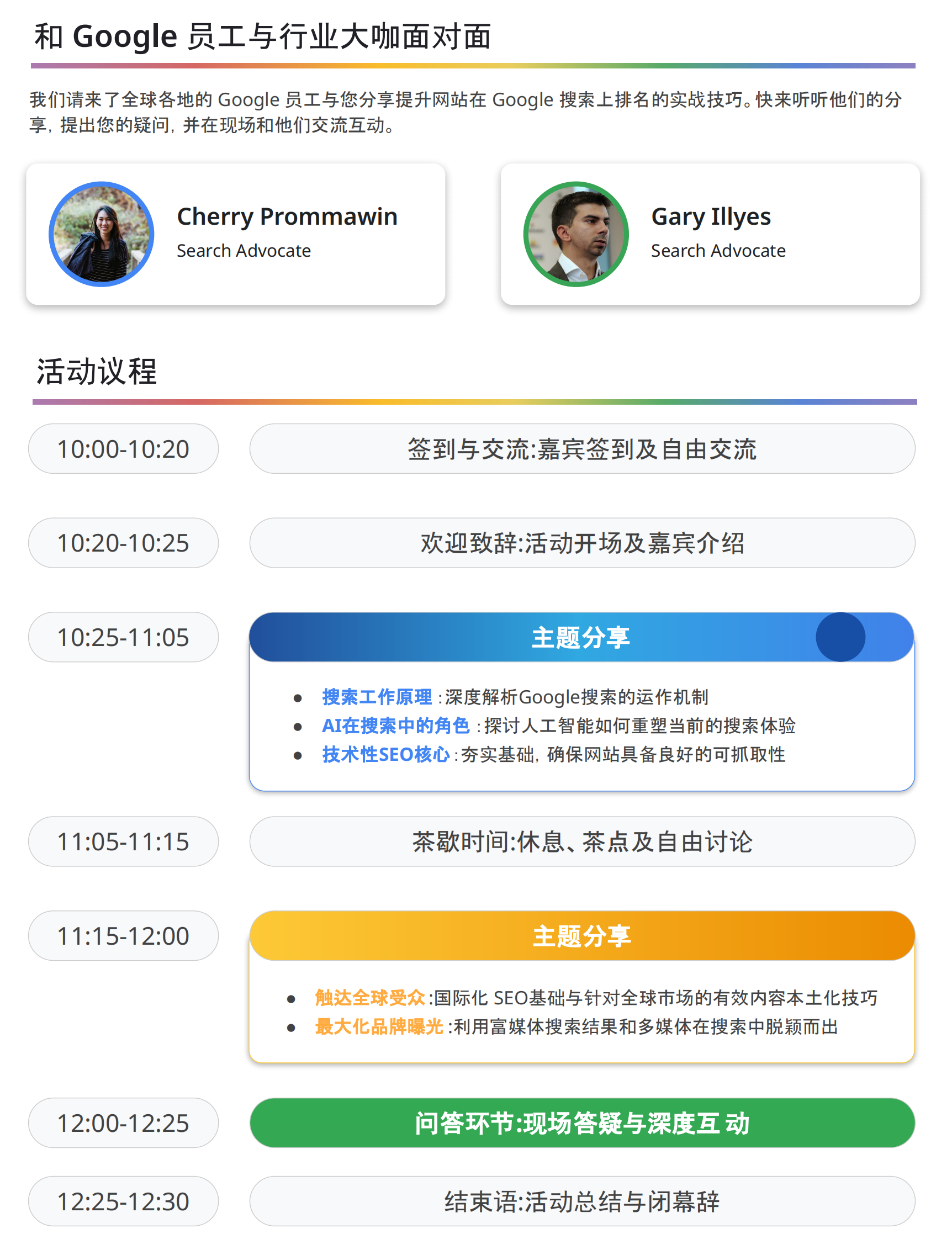Click the 和 Google 员工与行业大咖面对面 heading
Viewport: 952px width, 1239px height.
[x=262, y=37]
